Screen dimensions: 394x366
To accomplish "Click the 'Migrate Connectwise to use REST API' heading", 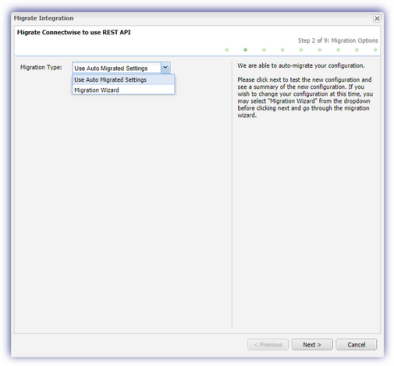I will click(74, 32).
